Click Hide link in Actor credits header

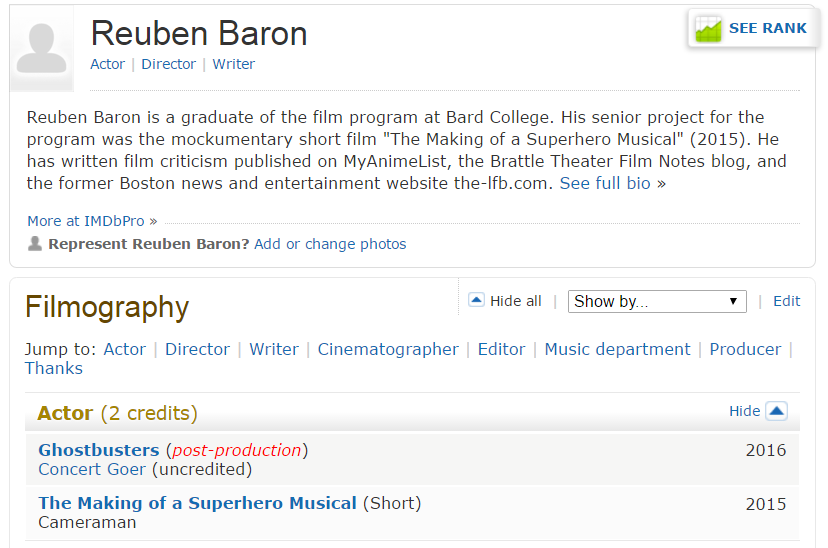point(745,411)
